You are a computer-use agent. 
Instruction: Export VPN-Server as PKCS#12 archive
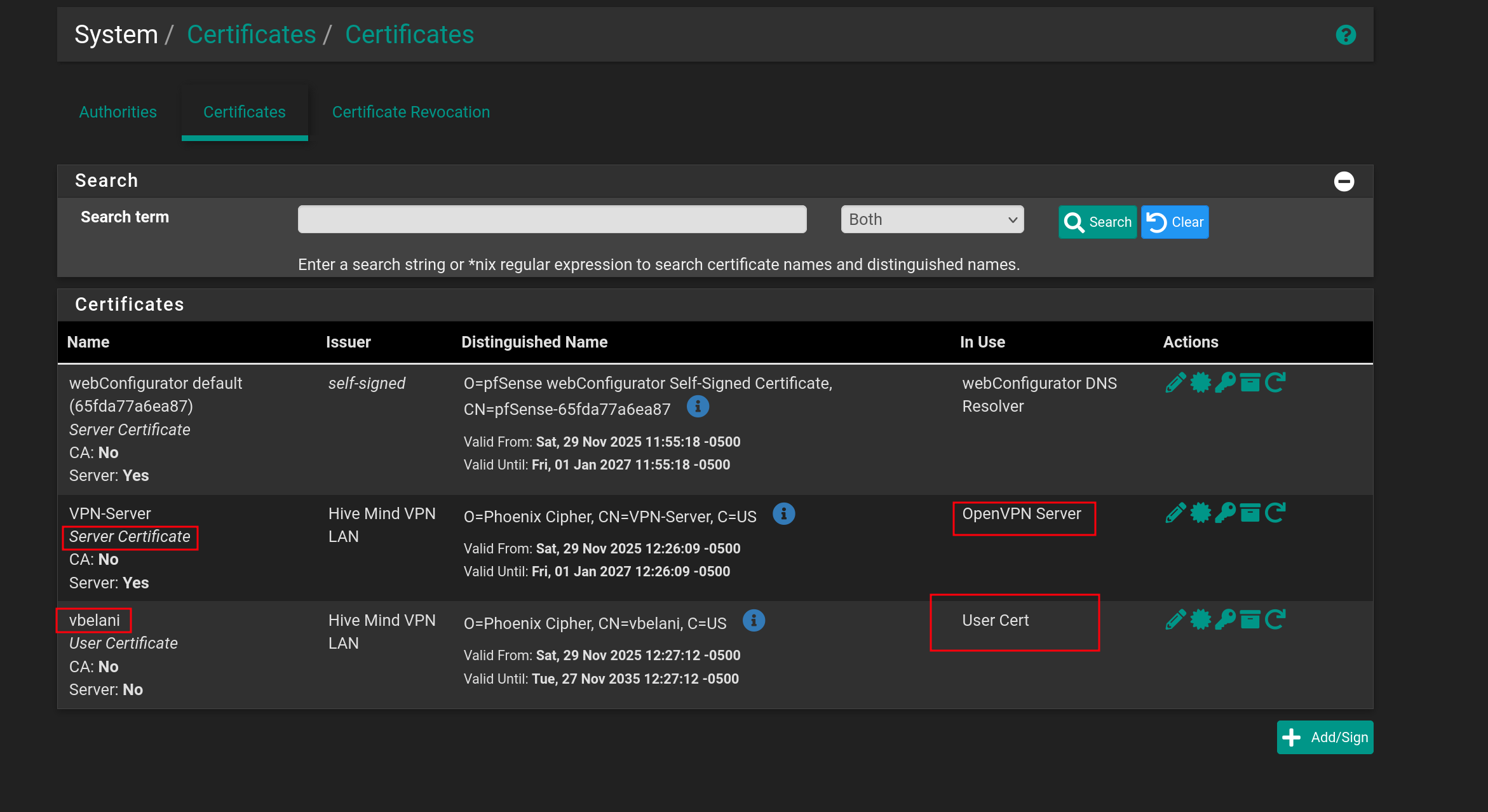[x=1250, y=513]
